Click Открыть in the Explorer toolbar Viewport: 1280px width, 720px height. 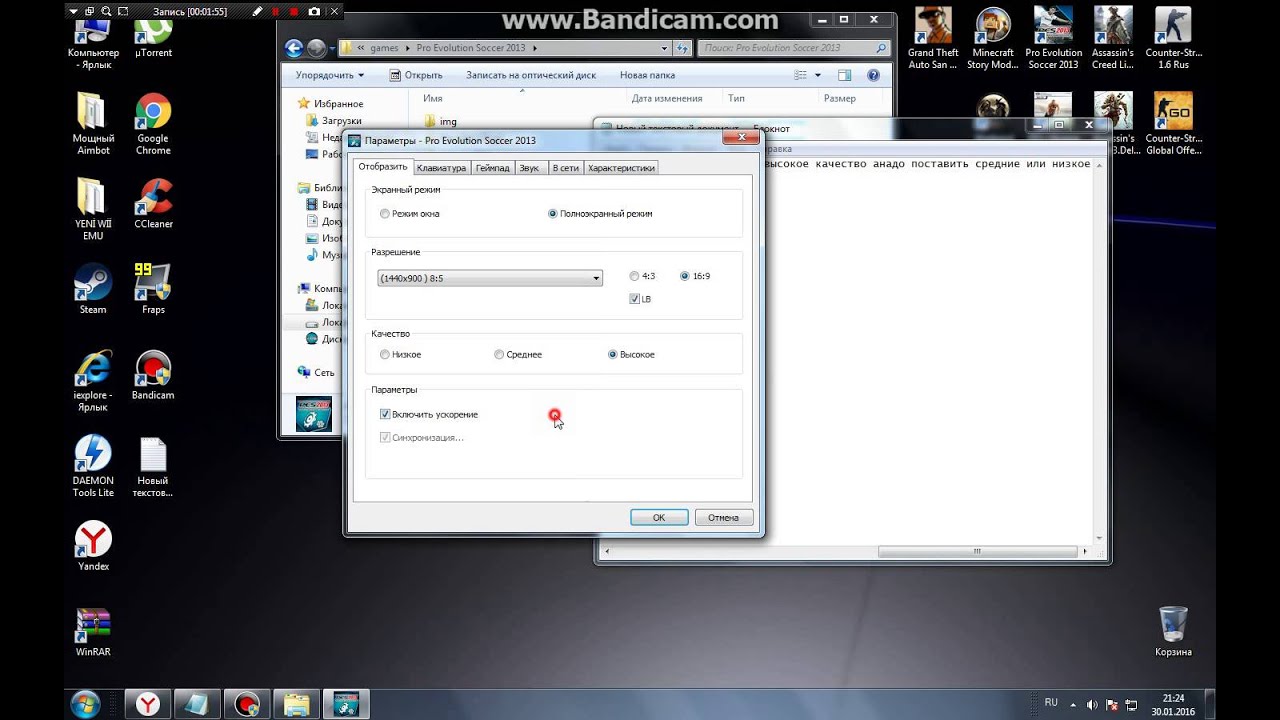pos(416,75)
